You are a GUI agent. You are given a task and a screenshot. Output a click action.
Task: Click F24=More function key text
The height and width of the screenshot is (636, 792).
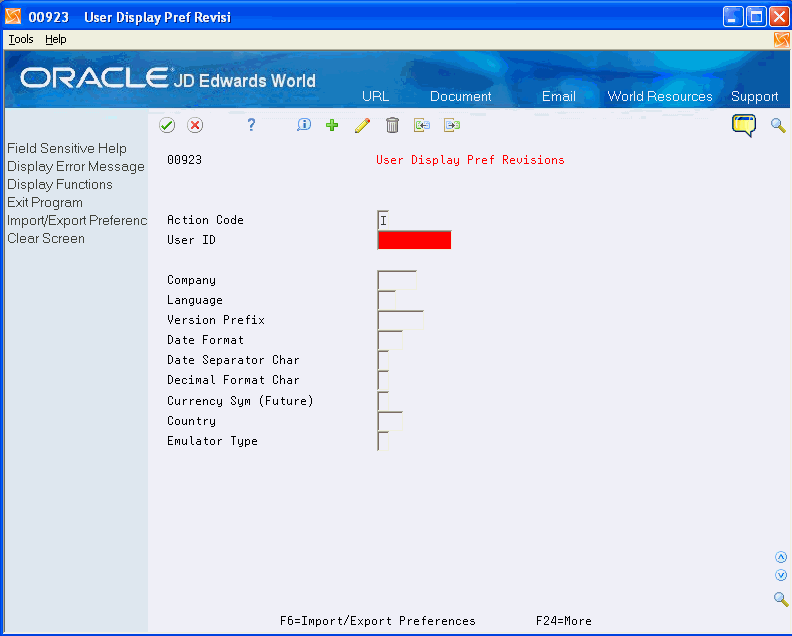564,621
